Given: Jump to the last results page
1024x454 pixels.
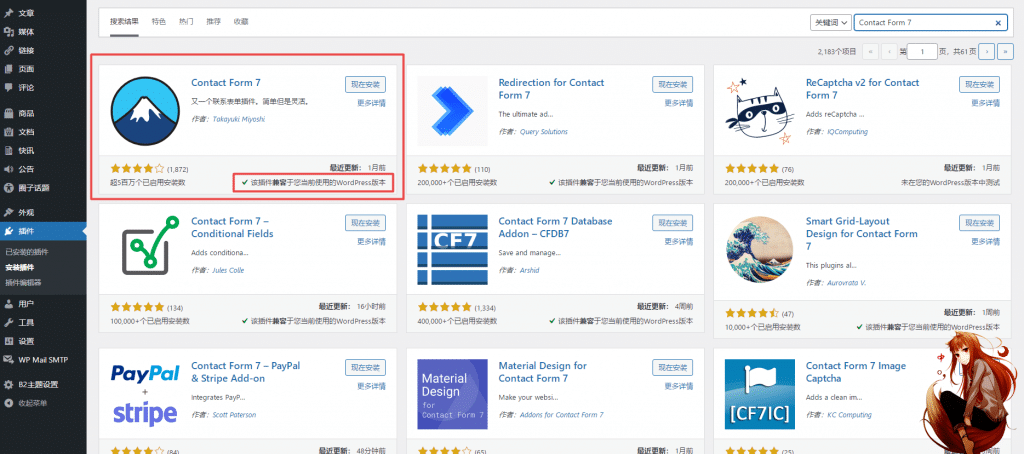Looking at the screenshot, I should click(1004, 51).
